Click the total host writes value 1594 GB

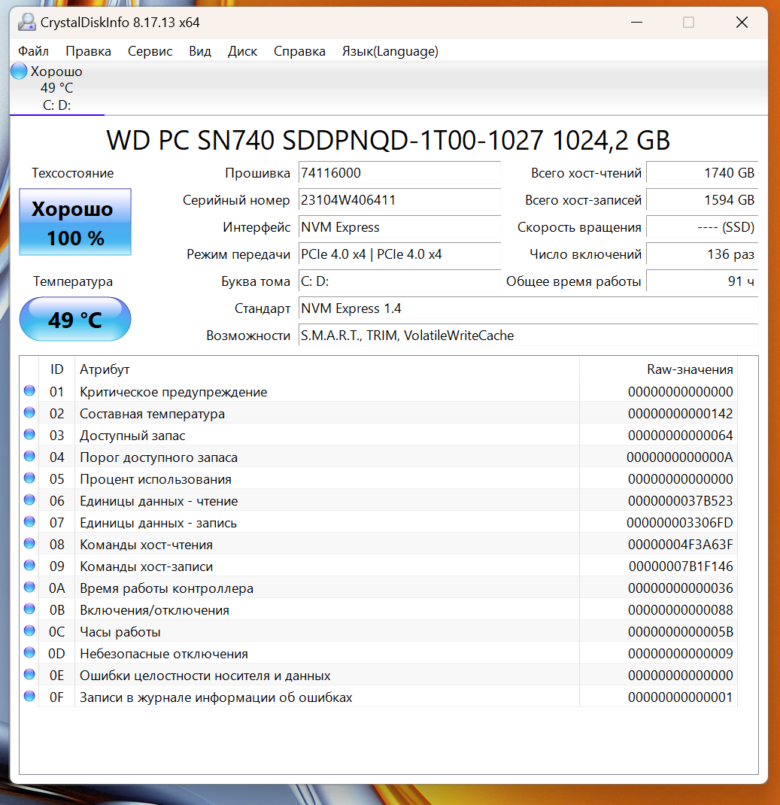tap(702, 200)
